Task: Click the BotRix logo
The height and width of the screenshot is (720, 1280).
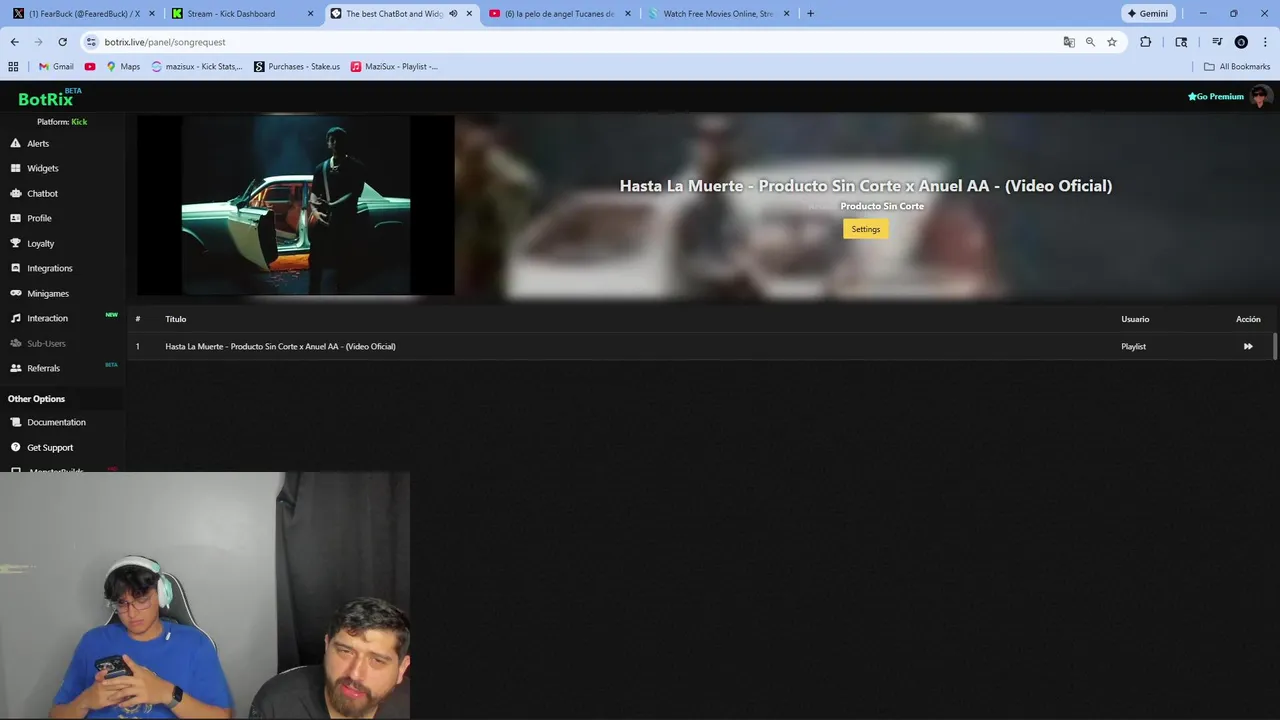Action: (x=47, y=98)
